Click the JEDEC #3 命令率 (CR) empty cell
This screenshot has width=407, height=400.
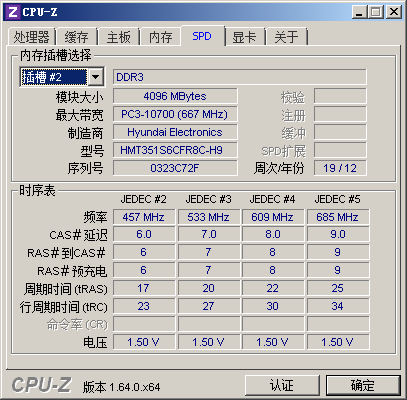click(209, 324)
